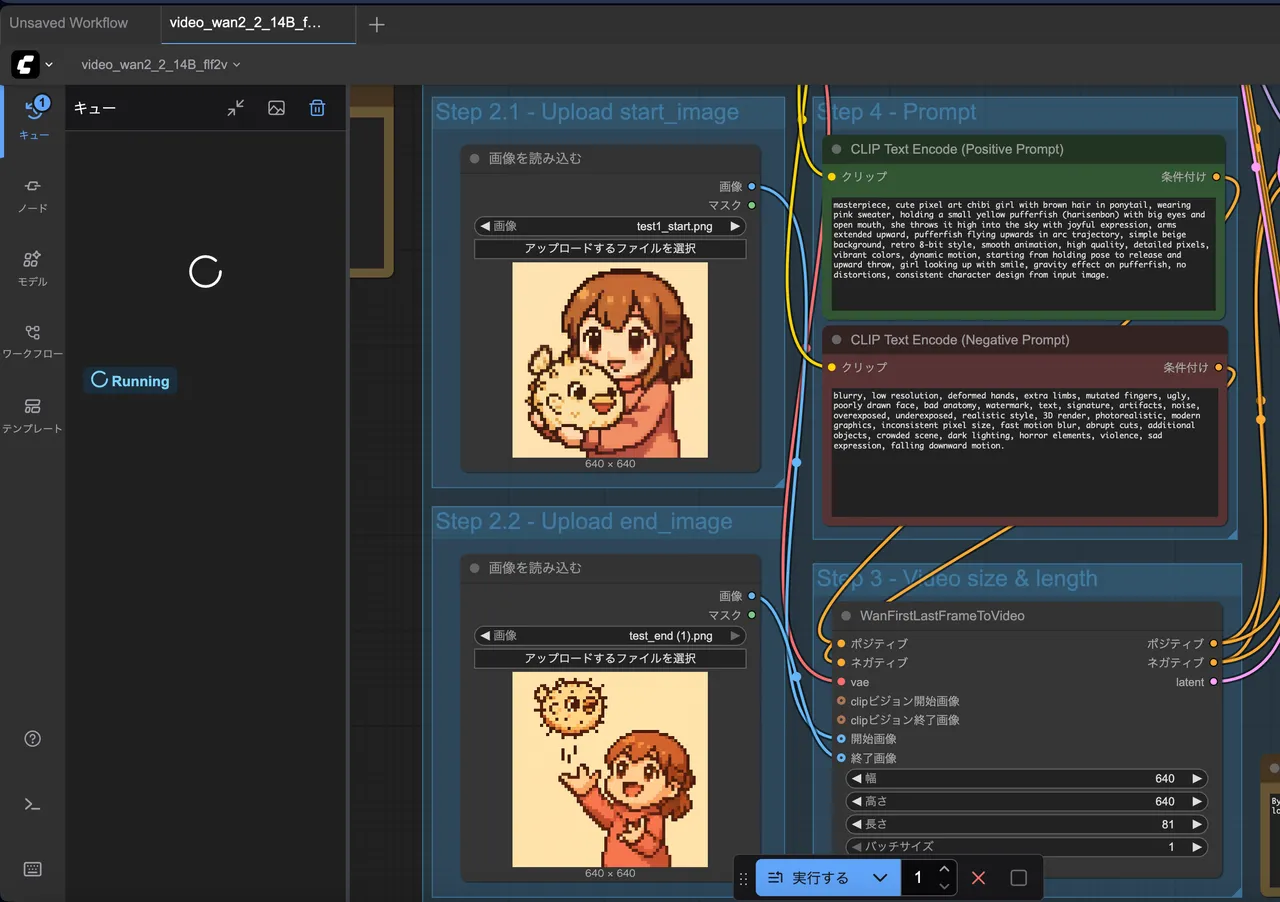Image resolution: width=1280 pixels, height=902 pixels.
Task: Click the help question mark icon
Action: coord(33,739)
